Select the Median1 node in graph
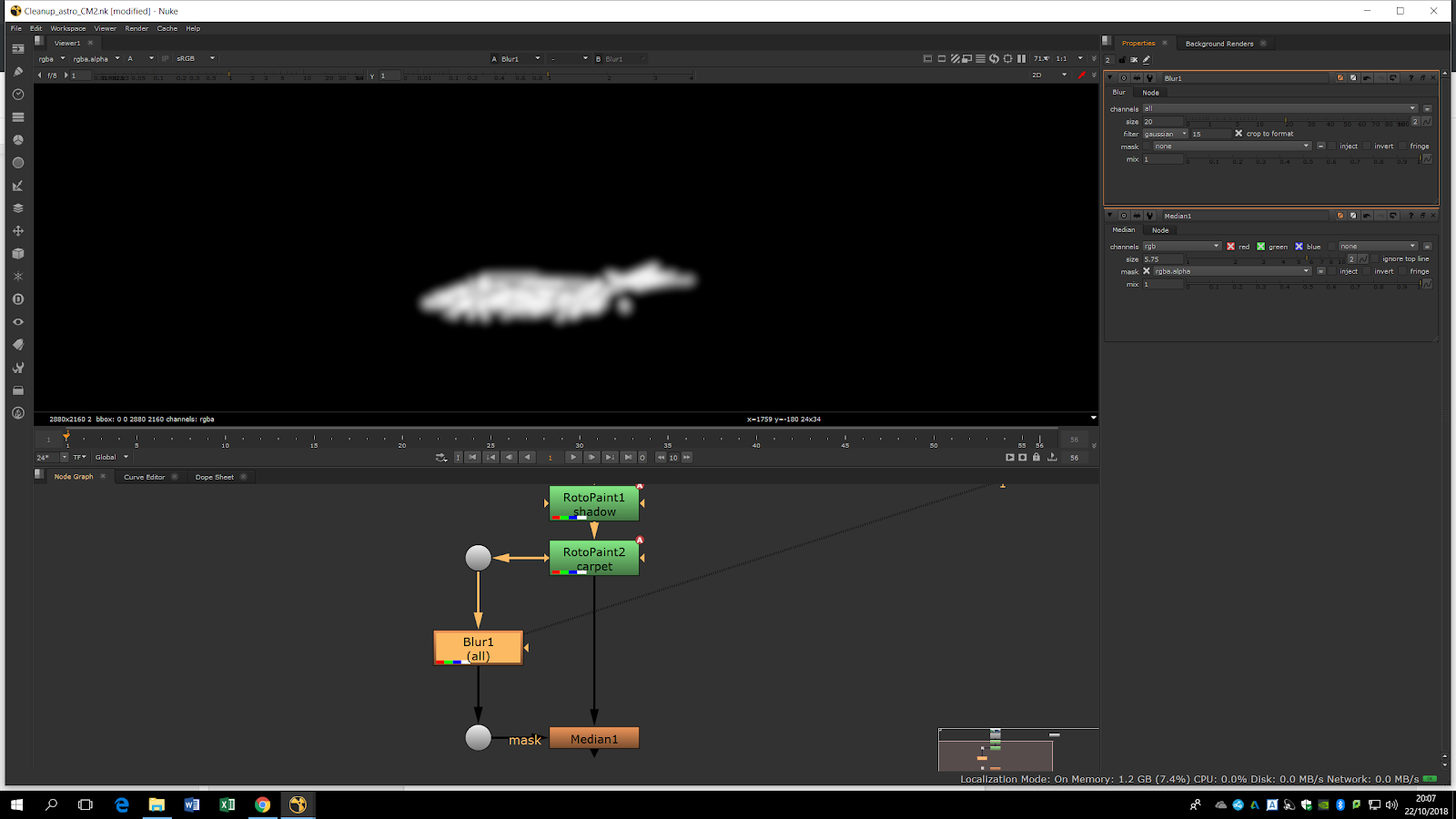This screenshot has height=819, width=1456. tap(594, 739)
